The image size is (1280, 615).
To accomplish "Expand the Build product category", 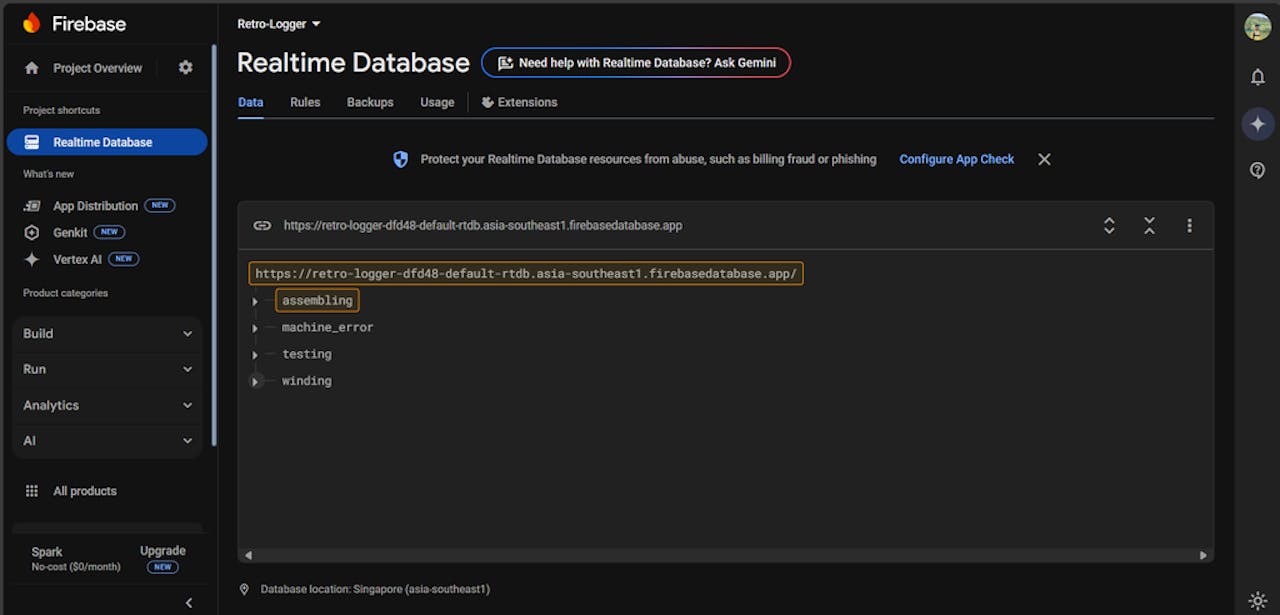I will (x=107, y=334).
